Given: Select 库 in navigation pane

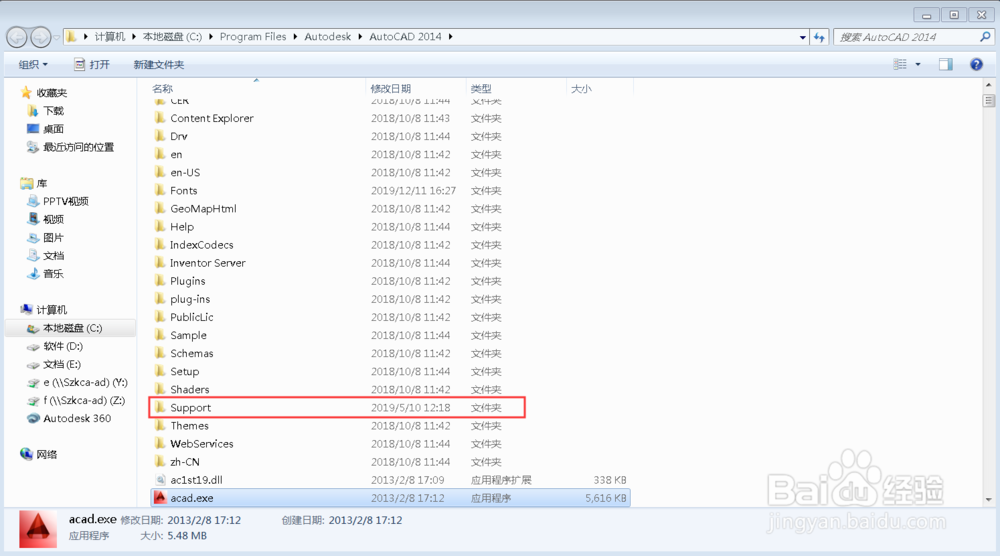Looking at the screenshot, I should [x=42, y=184].
